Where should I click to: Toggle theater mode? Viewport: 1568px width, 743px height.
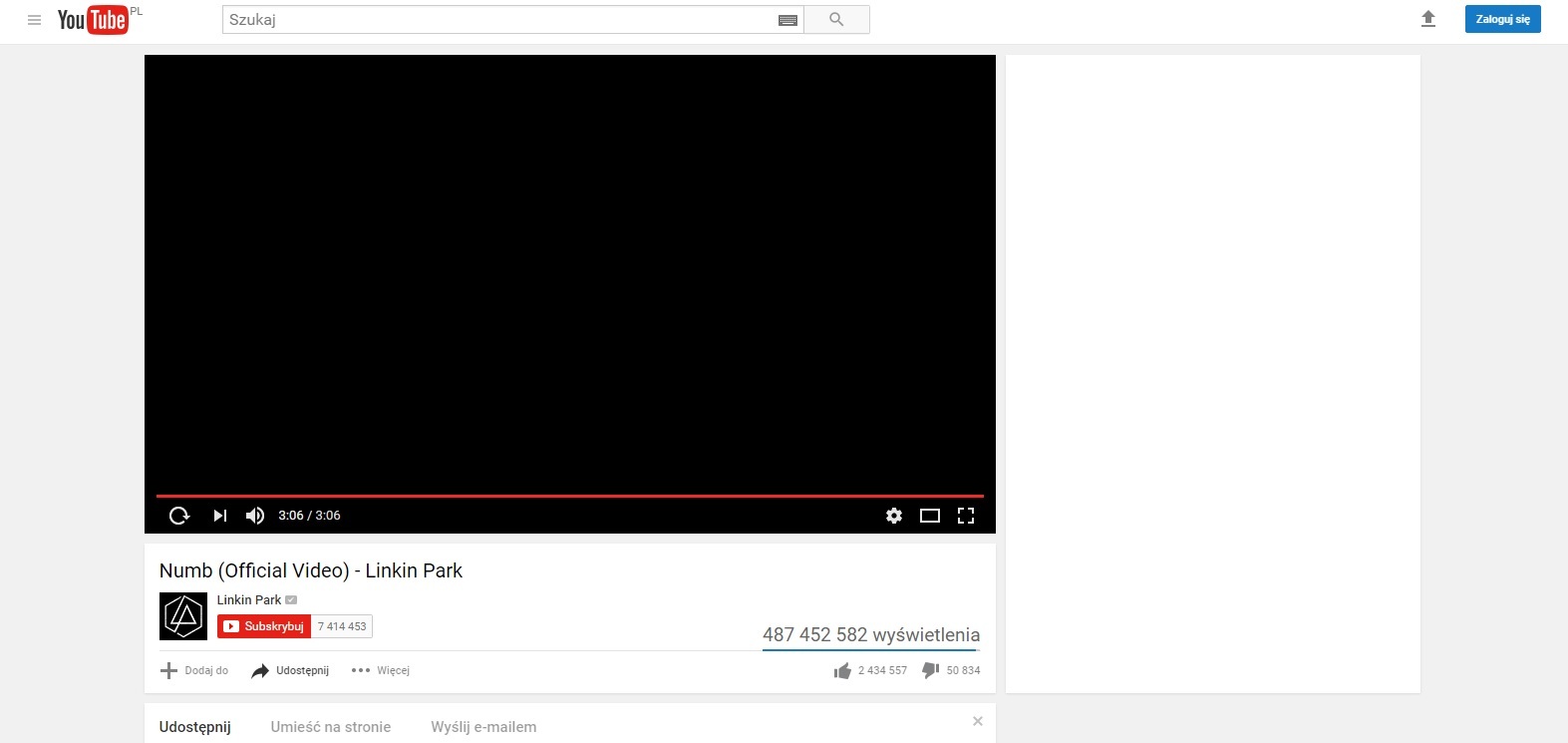[930, 516]
